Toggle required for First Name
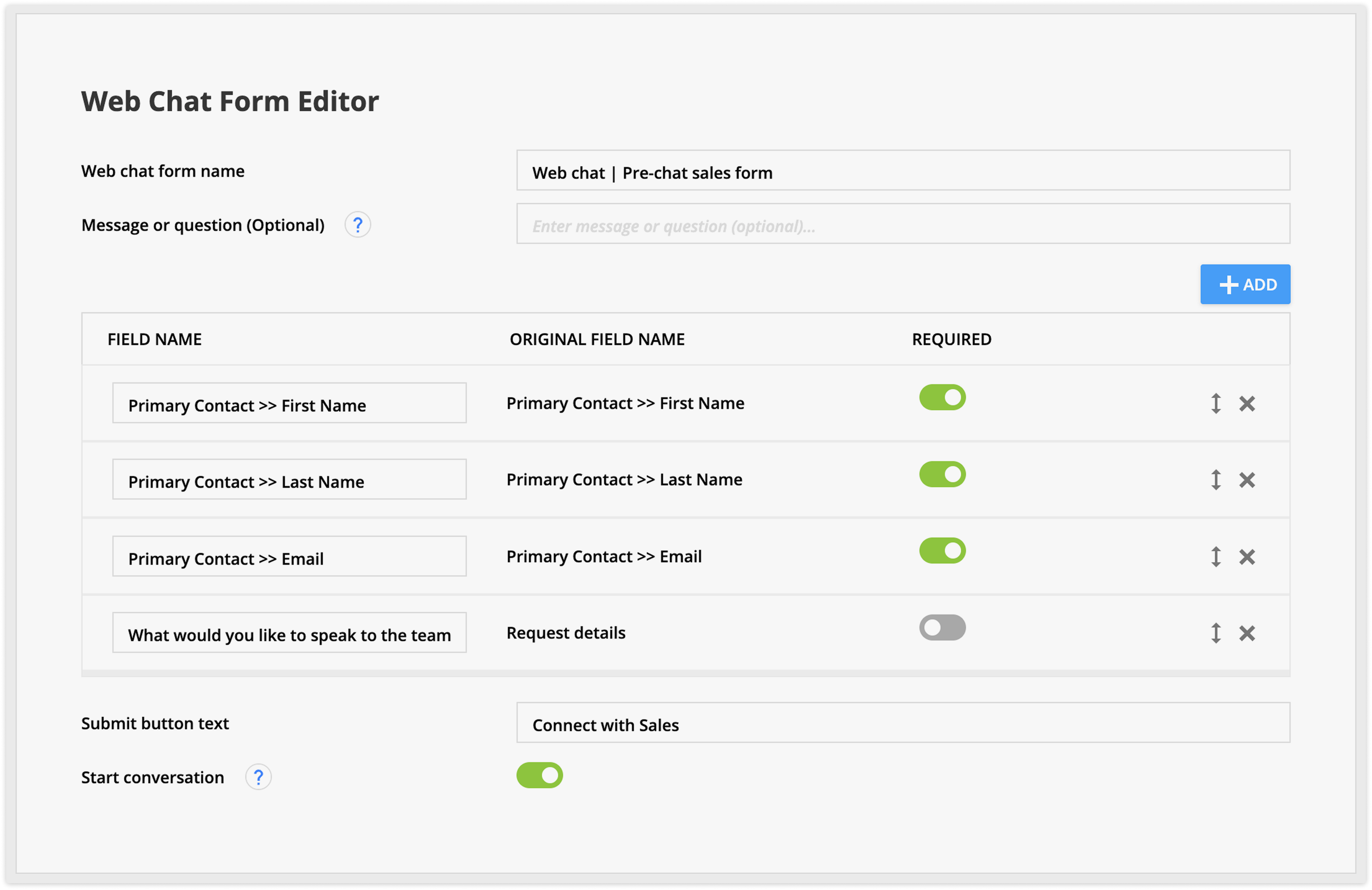Screen dimensions: 1372x890 [942, 397]
